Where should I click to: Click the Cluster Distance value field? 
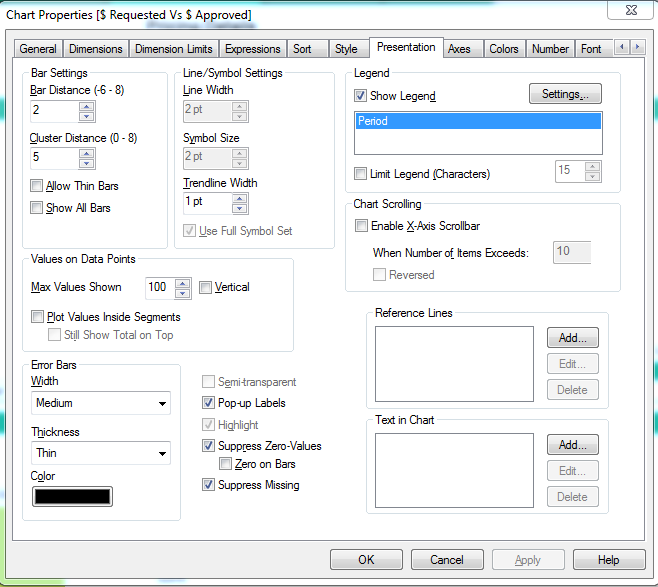tap(55, 158)
